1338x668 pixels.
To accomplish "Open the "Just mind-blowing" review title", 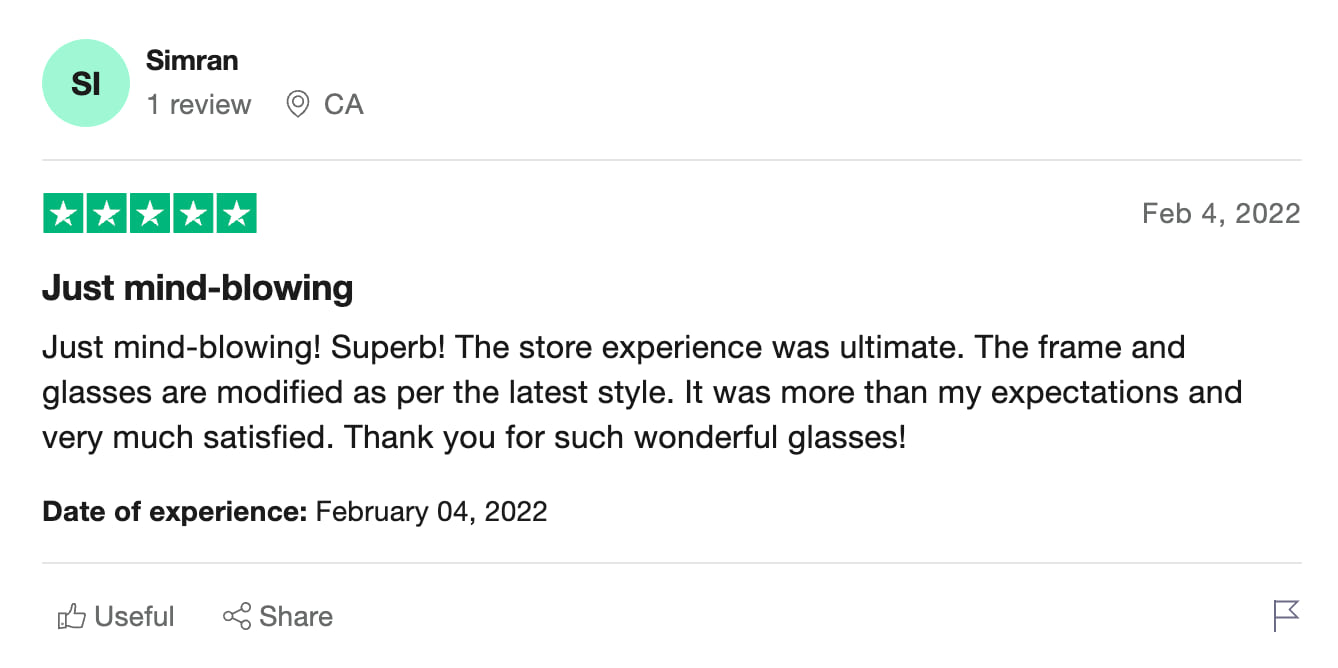I will [197, 289].
